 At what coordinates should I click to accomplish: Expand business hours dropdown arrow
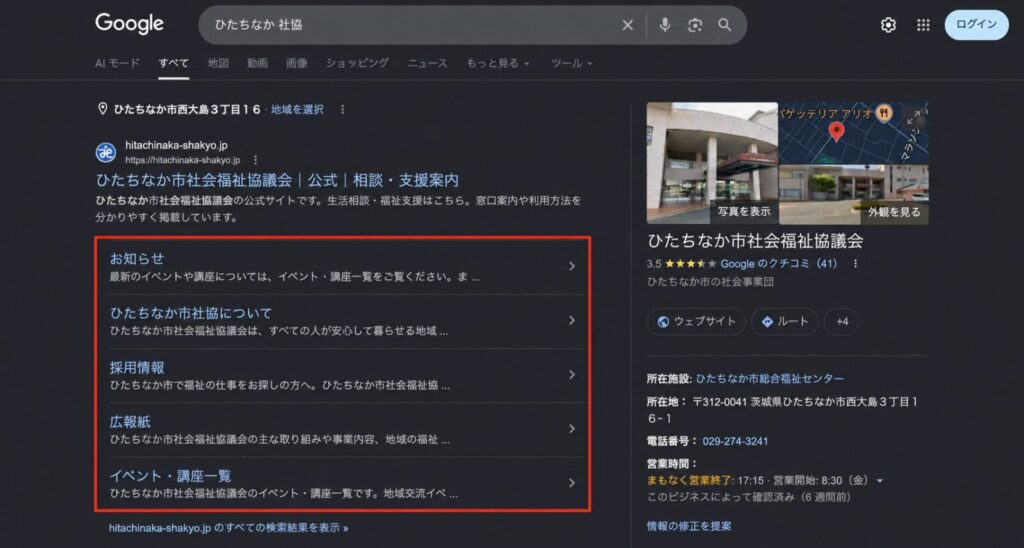point(880,481)
